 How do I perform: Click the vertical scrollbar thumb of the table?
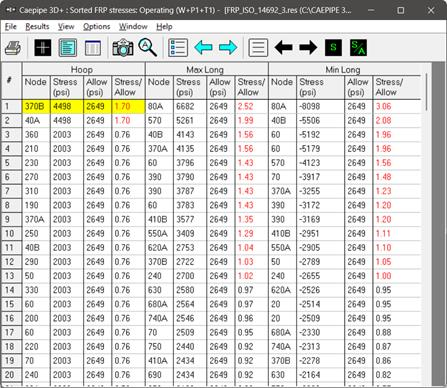[427, 93]
